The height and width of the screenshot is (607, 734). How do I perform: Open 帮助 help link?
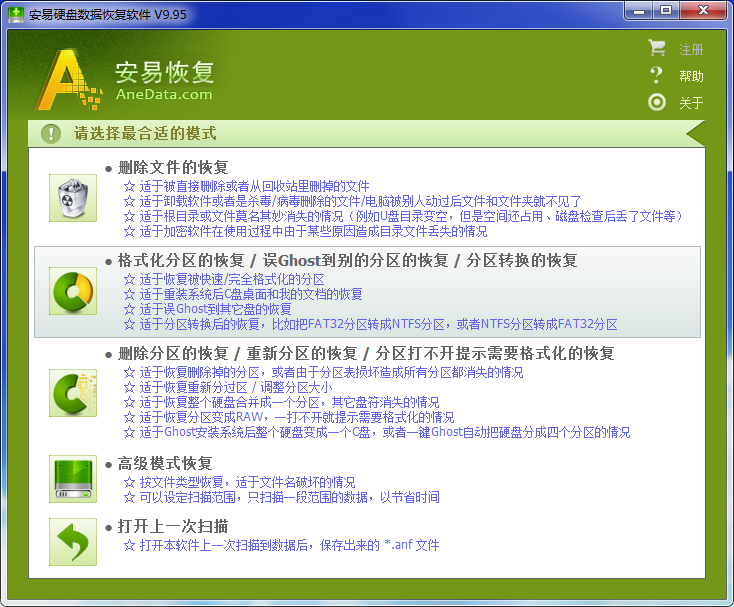(x=691, y=76)
